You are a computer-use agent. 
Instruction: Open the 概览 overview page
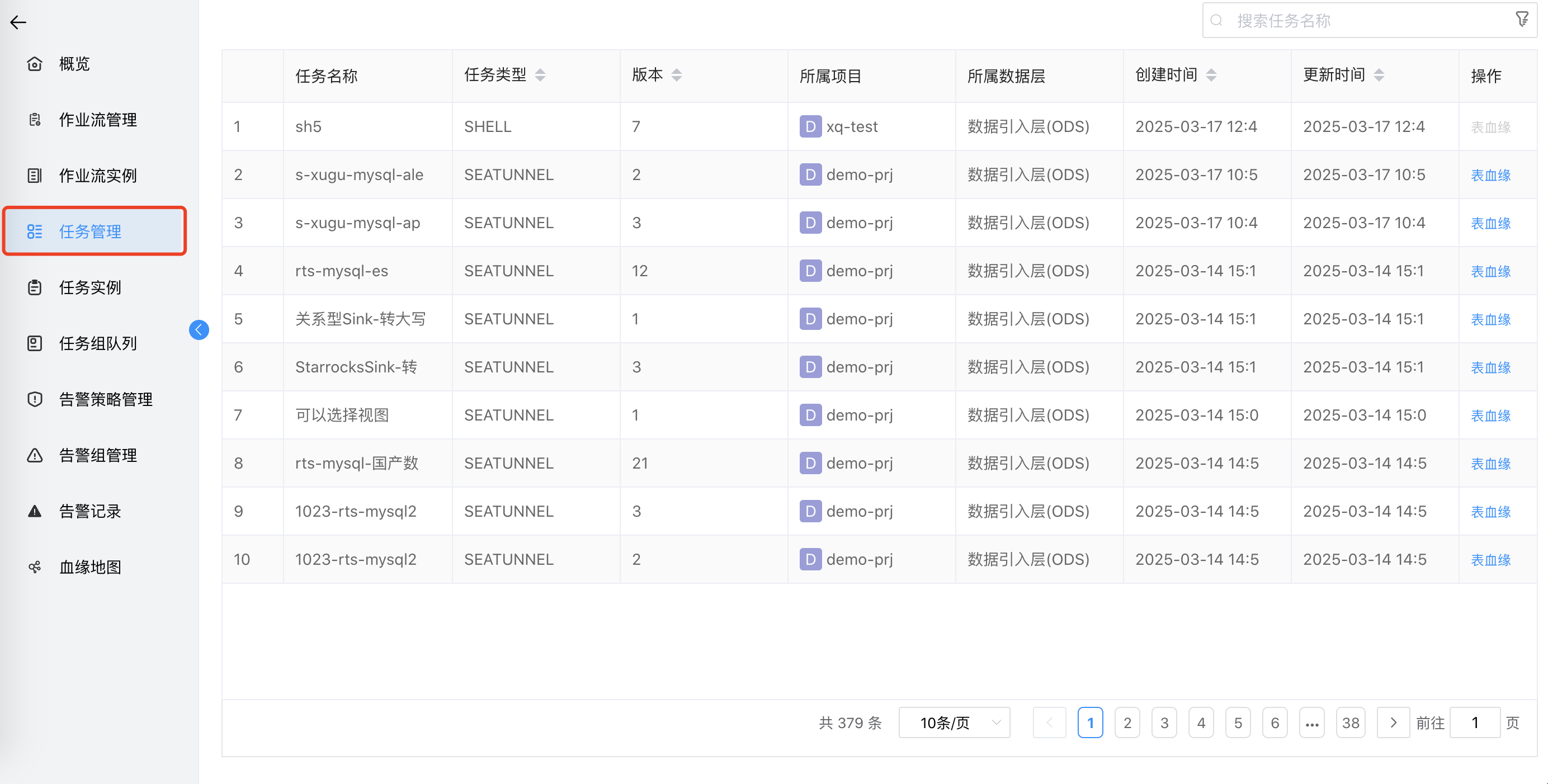(73, 64)
